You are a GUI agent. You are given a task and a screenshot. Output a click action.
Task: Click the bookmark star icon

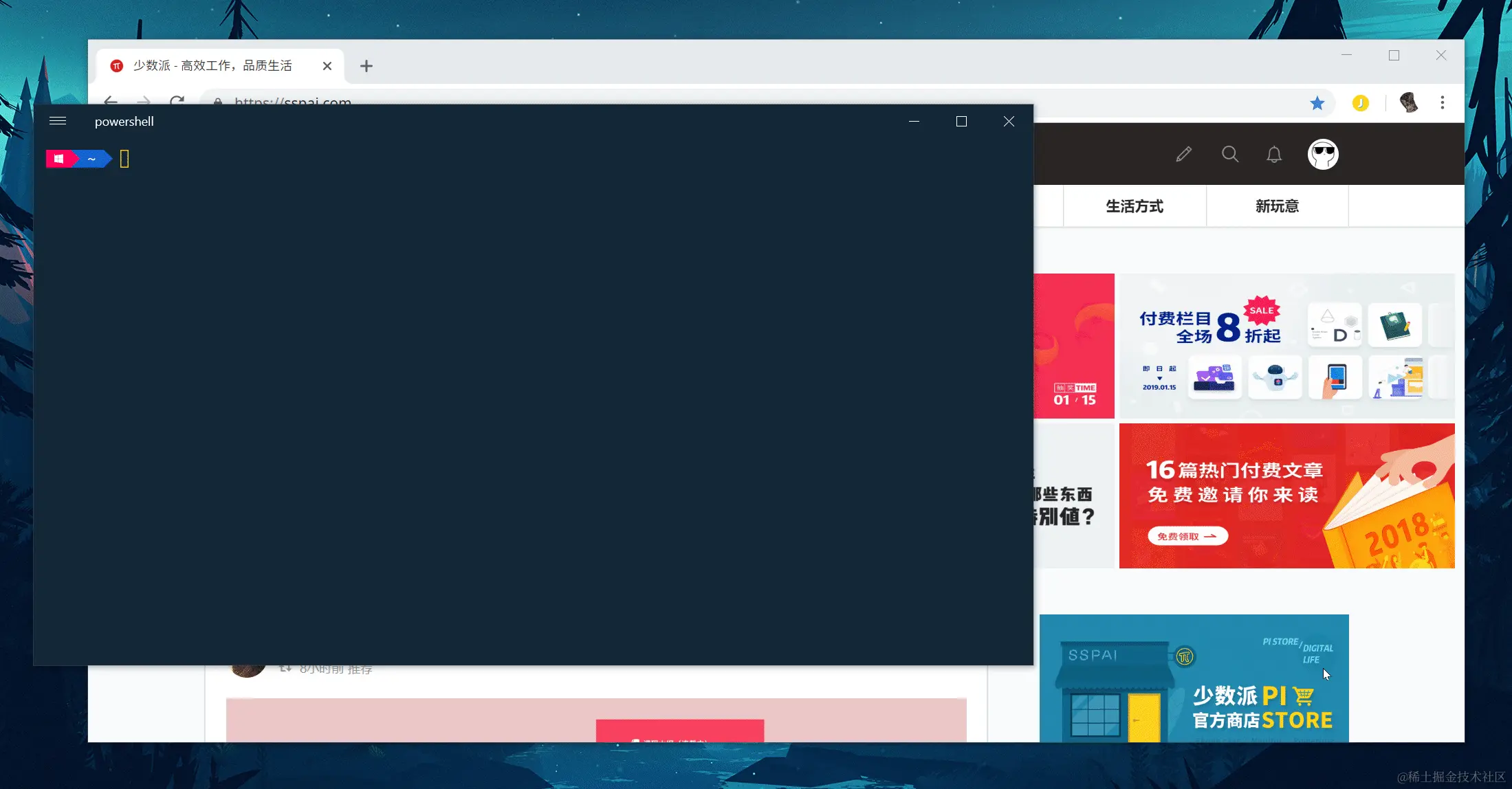(x=1317, y=103)
